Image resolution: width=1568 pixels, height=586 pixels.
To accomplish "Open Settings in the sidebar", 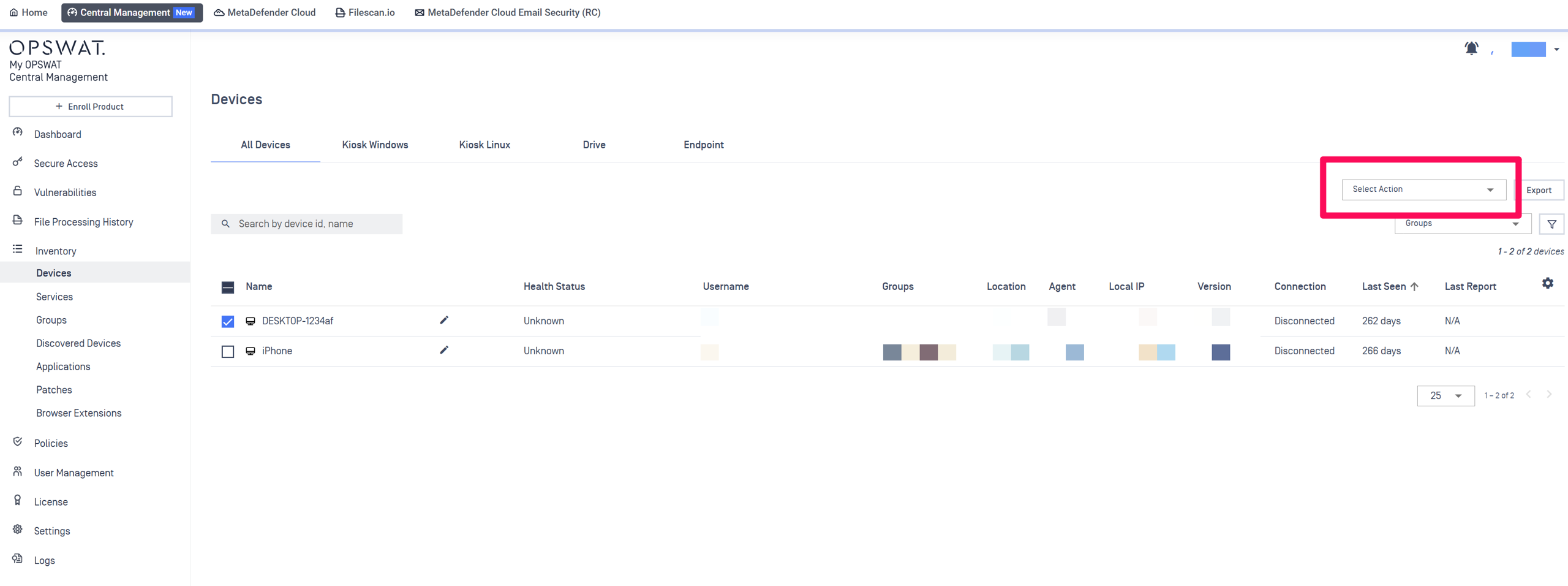I will [52, 531].
